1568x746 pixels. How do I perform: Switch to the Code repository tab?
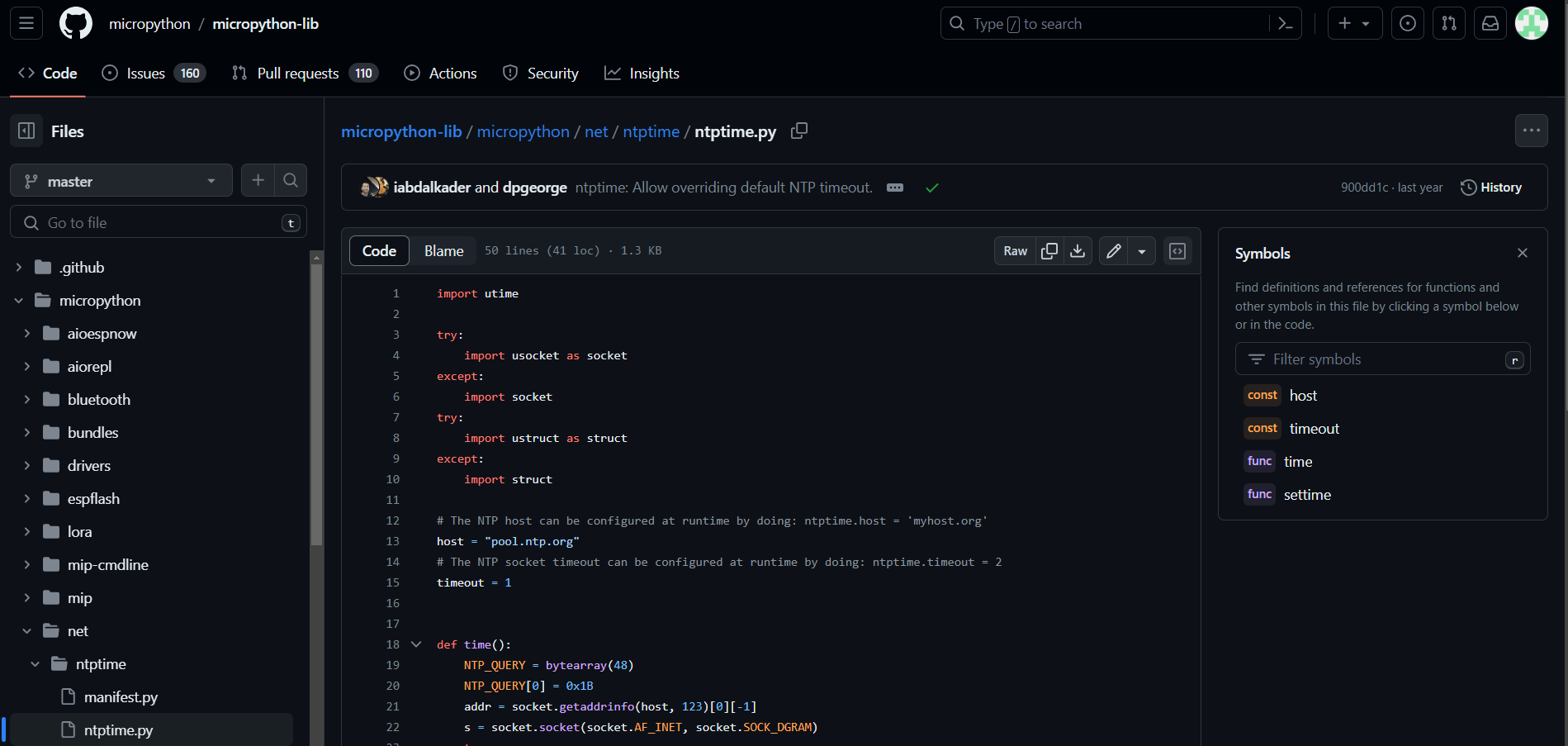pos(48,74)
